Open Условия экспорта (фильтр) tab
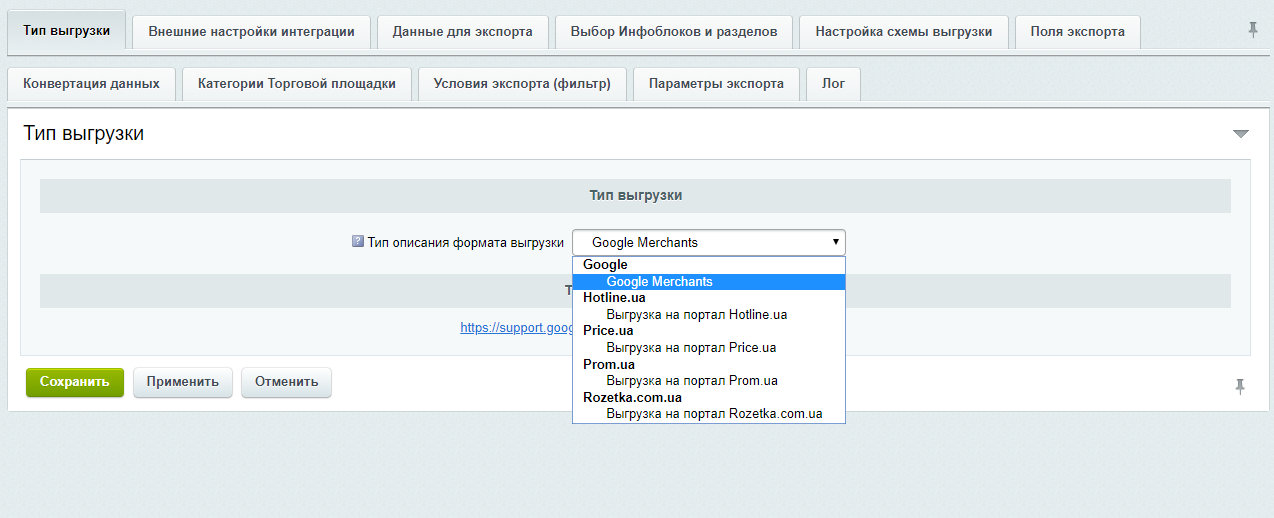The height and width of the screenshot is (518, 1274). (522, 83)
